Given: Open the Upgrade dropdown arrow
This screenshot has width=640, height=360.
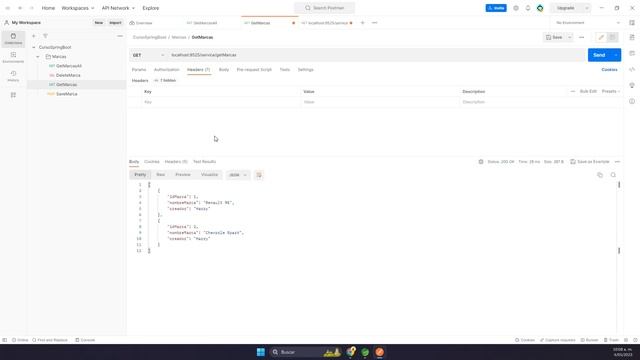Looking at the screenshot, I should [x=587, y=8].
